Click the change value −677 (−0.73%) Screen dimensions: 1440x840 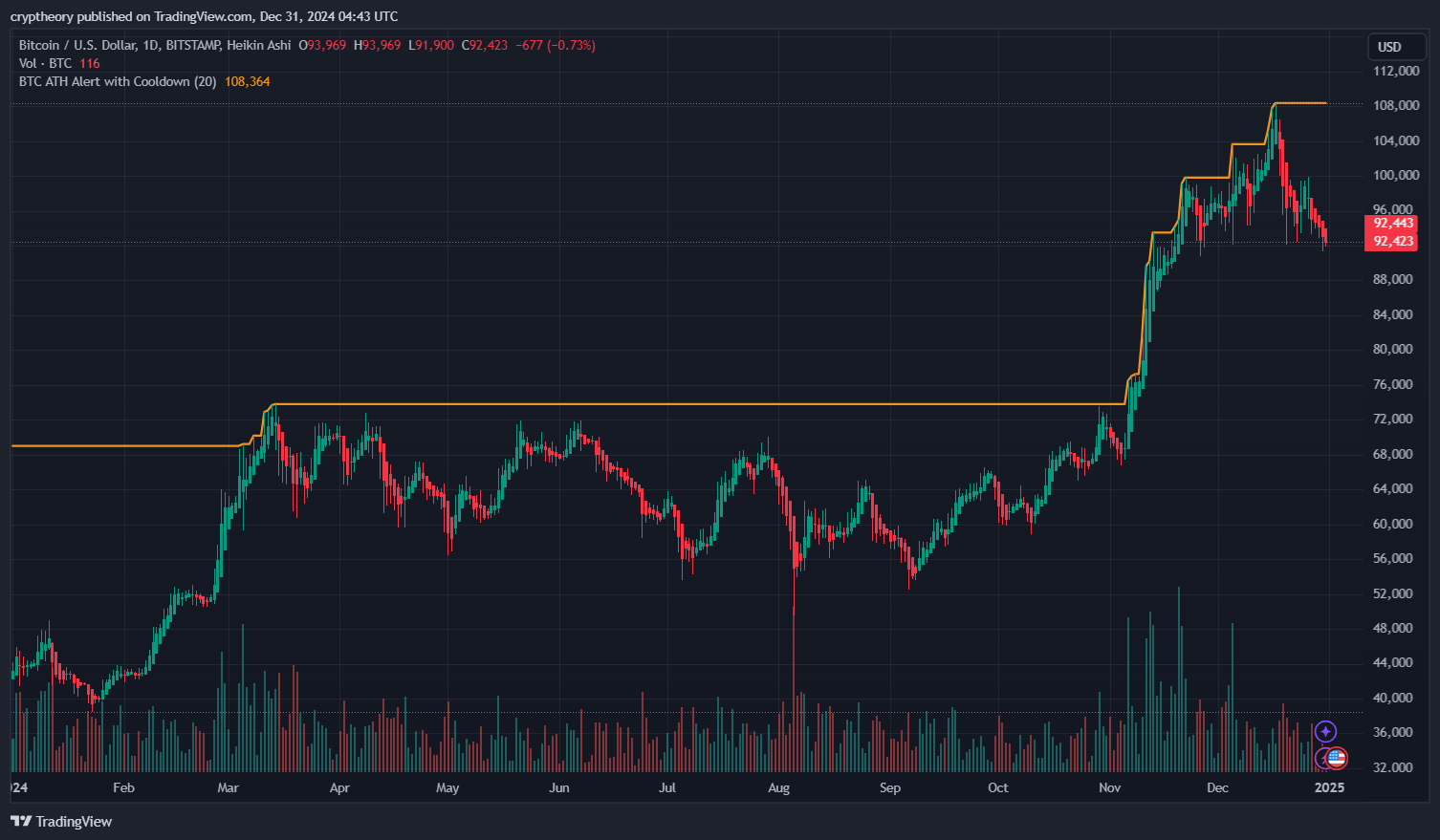pos(556,45)
